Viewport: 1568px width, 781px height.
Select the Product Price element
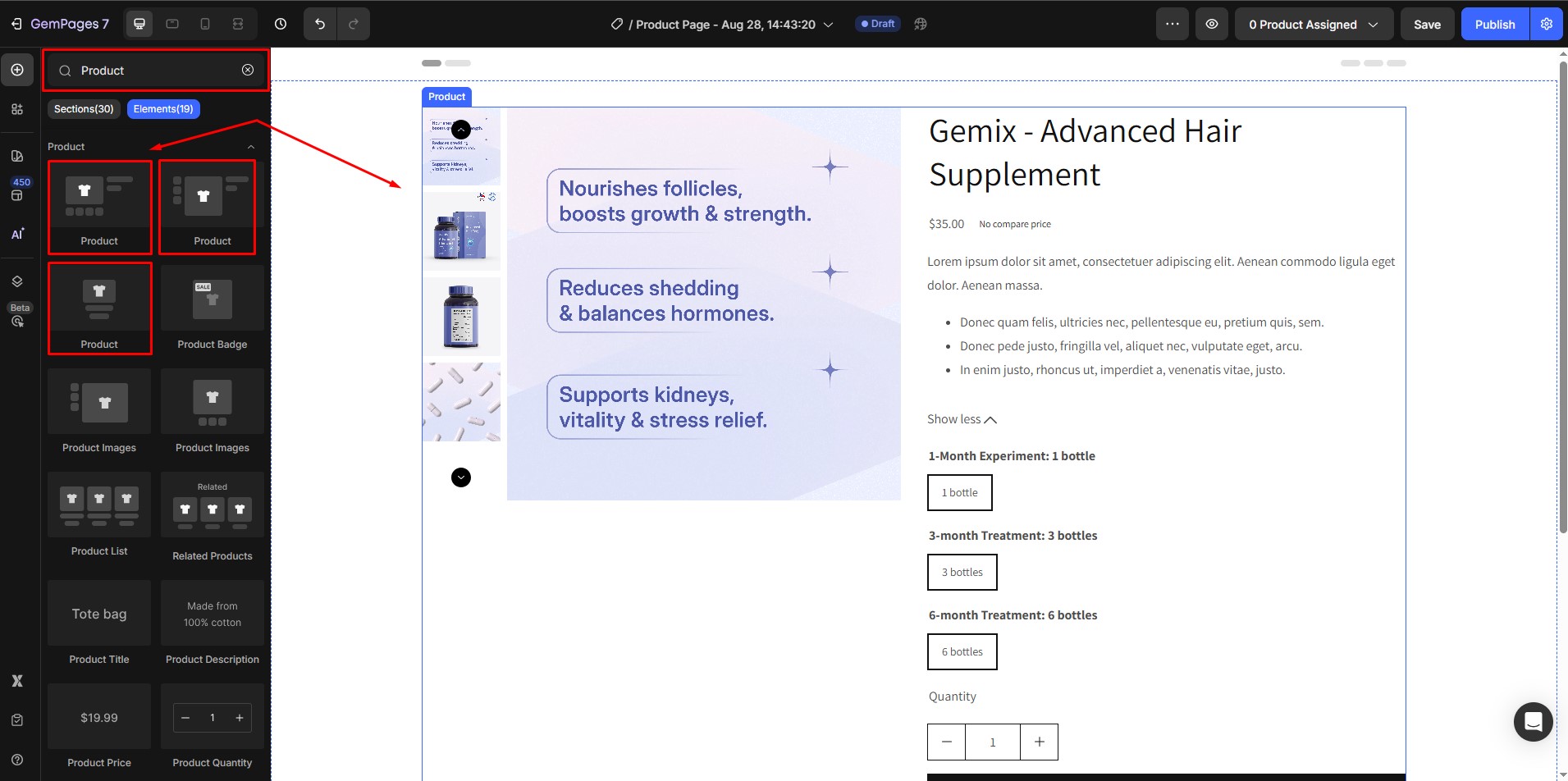coord(99,727)
